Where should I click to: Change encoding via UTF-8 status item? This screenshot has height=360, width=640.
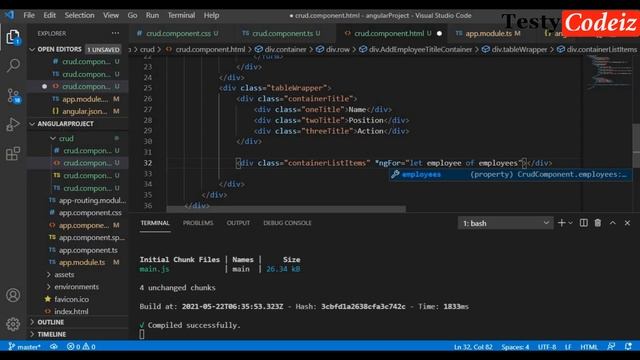[x=547, y=347]
